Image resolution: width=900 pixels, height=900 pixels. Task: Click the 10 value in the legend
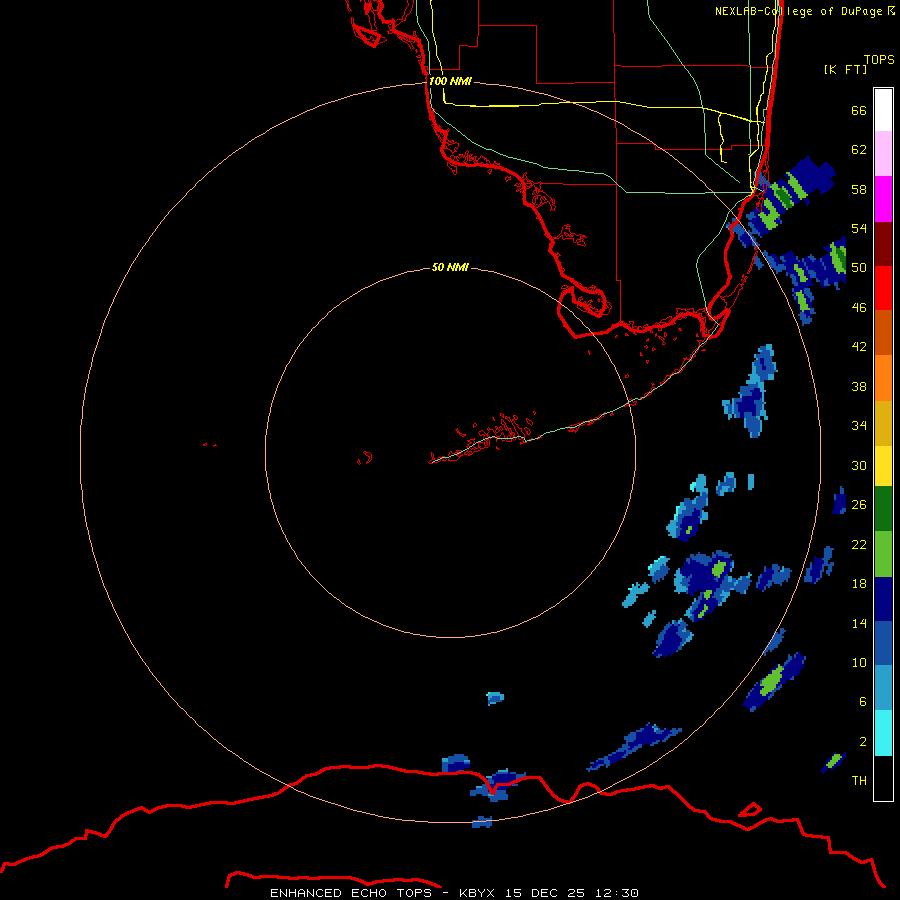859,662
